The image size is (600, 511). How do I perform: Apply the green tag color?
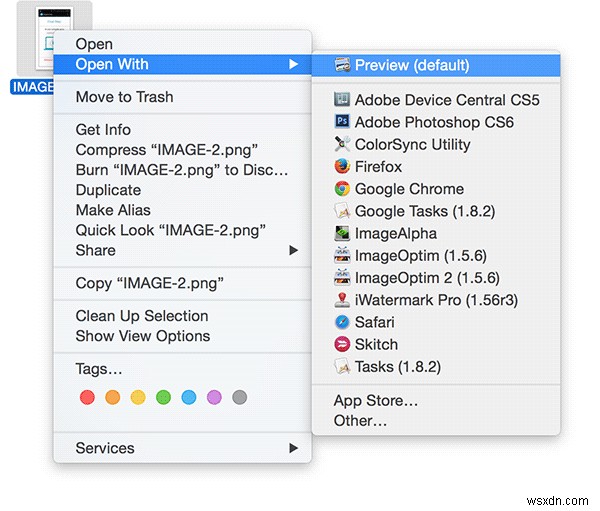click(163, 398)
